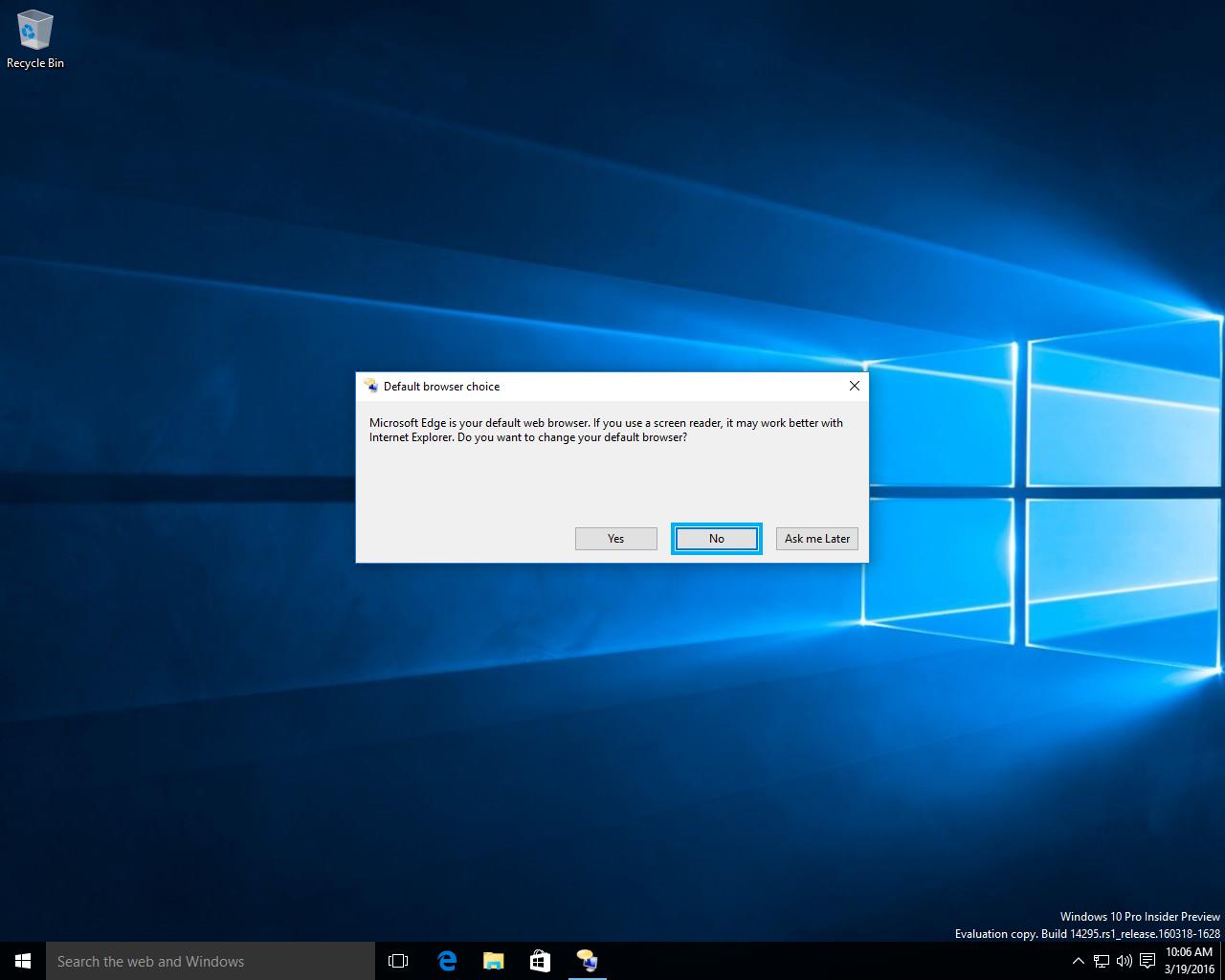Open the Windows Store taskbar icon
The image size is (1225, 980).
[x=540, y=961]
